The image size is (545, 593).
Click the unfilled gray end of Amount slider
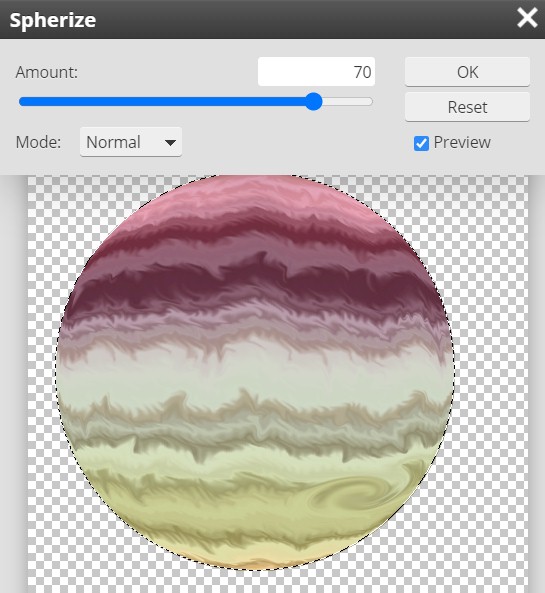347,101
